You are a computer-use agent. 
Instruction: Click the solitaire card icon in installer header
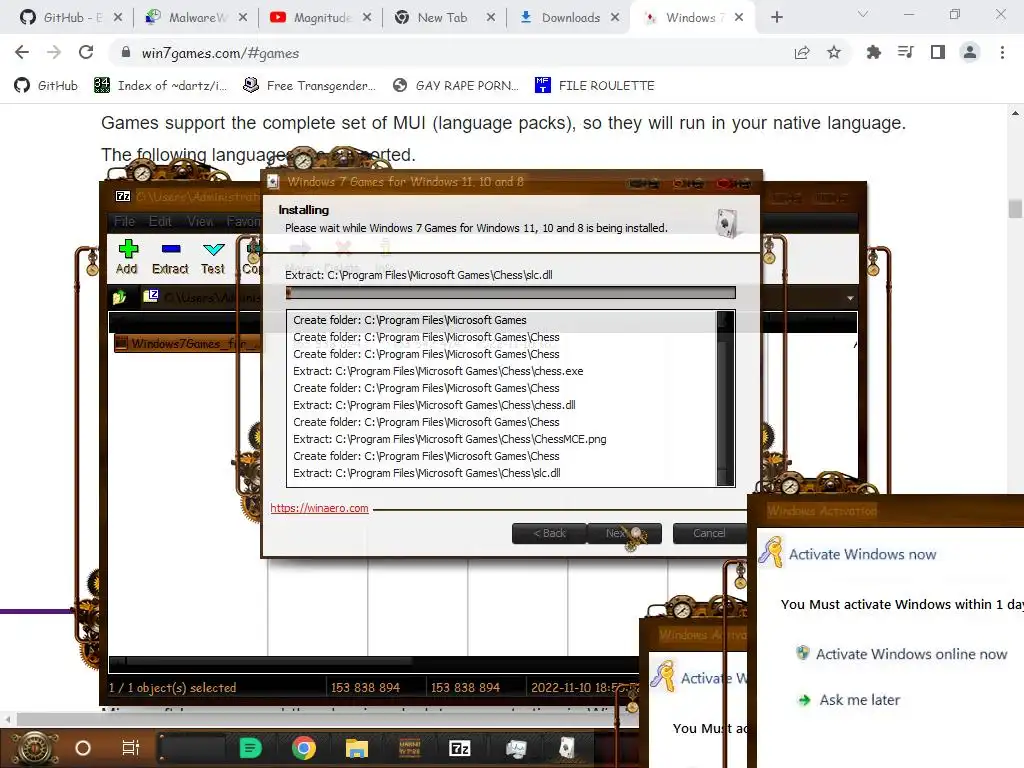727,223
